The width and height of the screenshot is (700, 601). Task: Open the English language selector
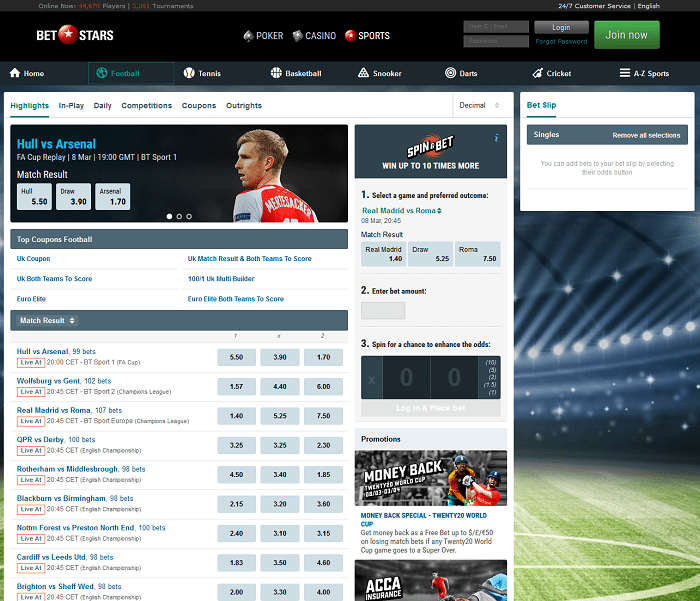[x=649, y=6]
